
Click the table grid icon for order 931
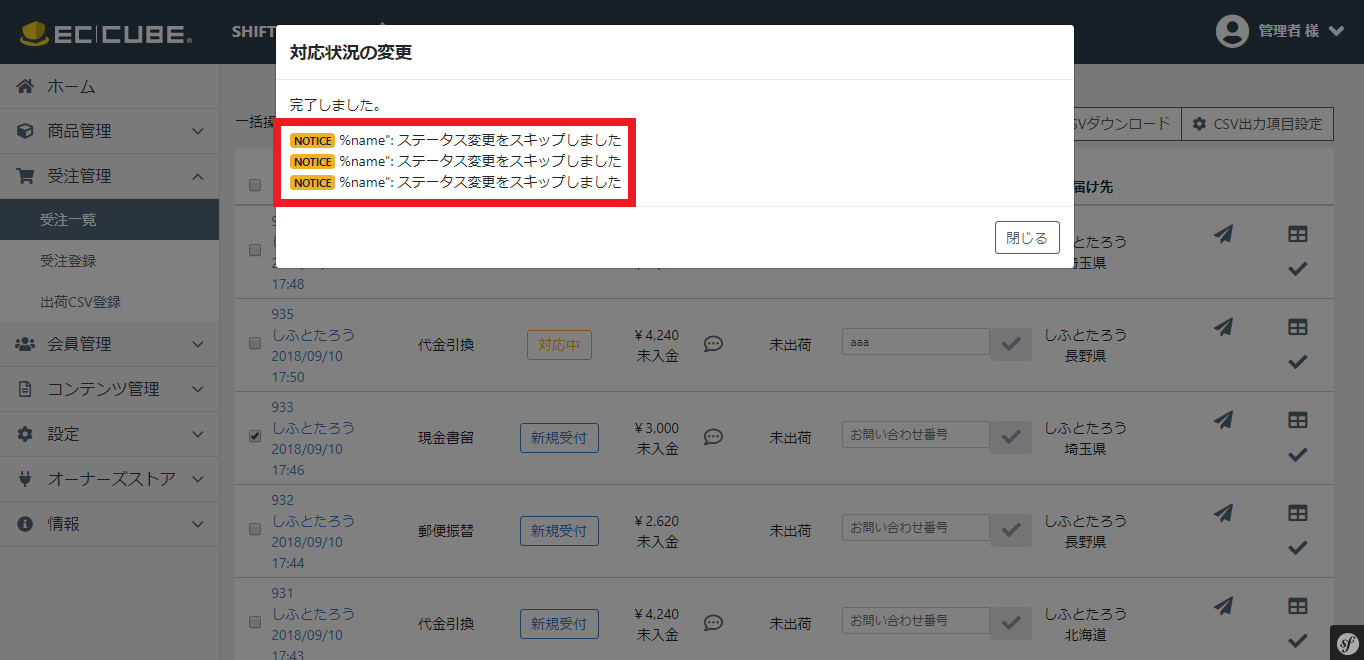[x=1297, y=606]
